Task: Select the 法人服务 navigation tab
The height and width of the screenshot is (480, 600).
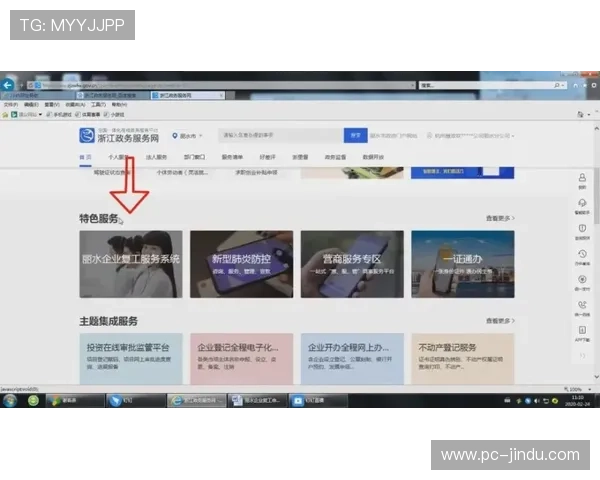Action: tap(156, 157)
